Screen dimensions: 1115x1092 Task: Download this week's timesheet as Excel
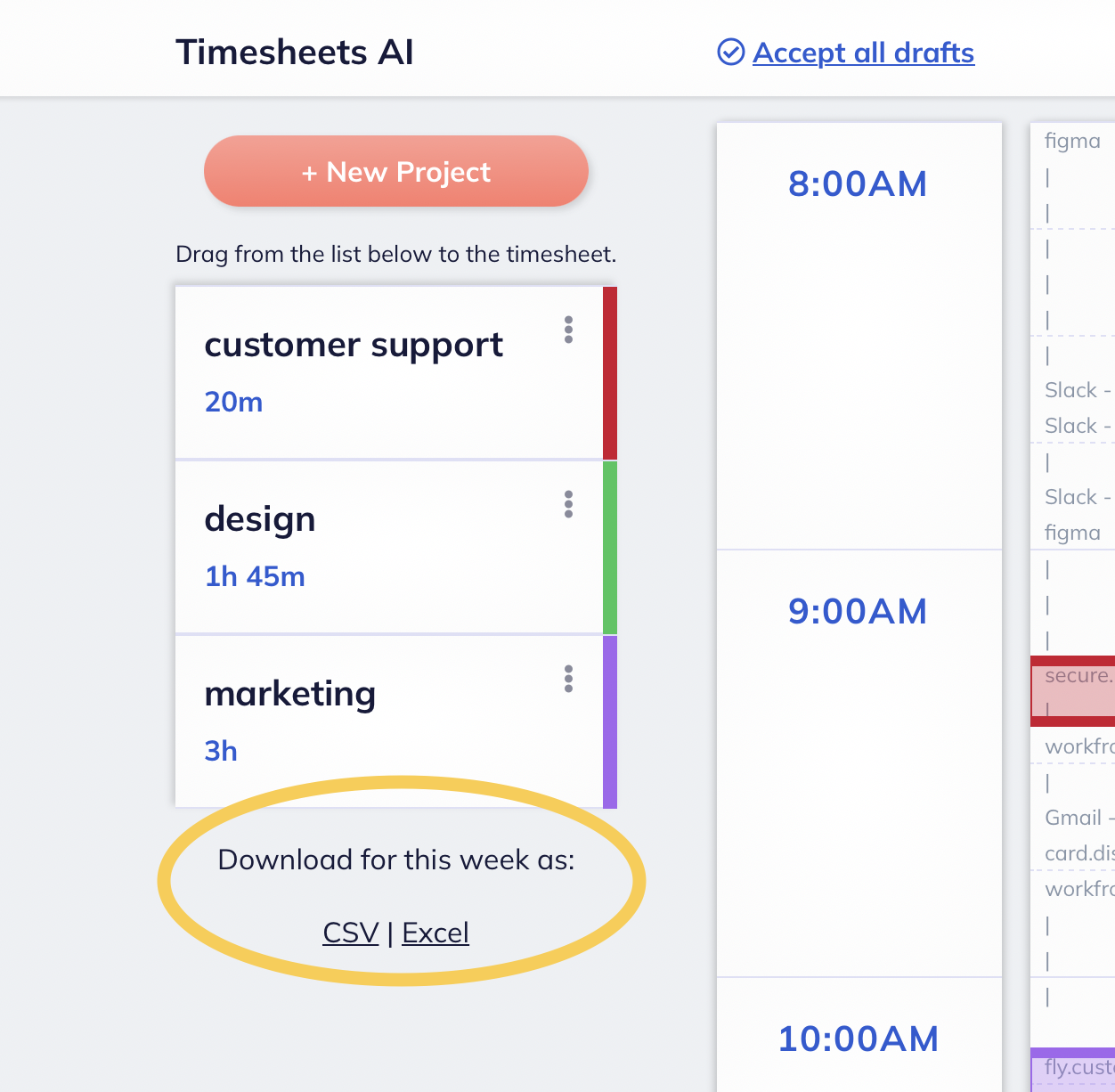click(435, 933)
